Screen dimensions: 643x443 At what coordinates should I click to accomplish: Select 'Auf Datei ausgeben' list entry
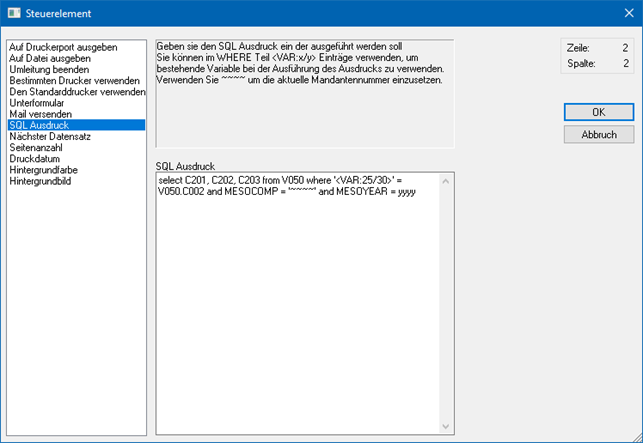coord(50,58)
